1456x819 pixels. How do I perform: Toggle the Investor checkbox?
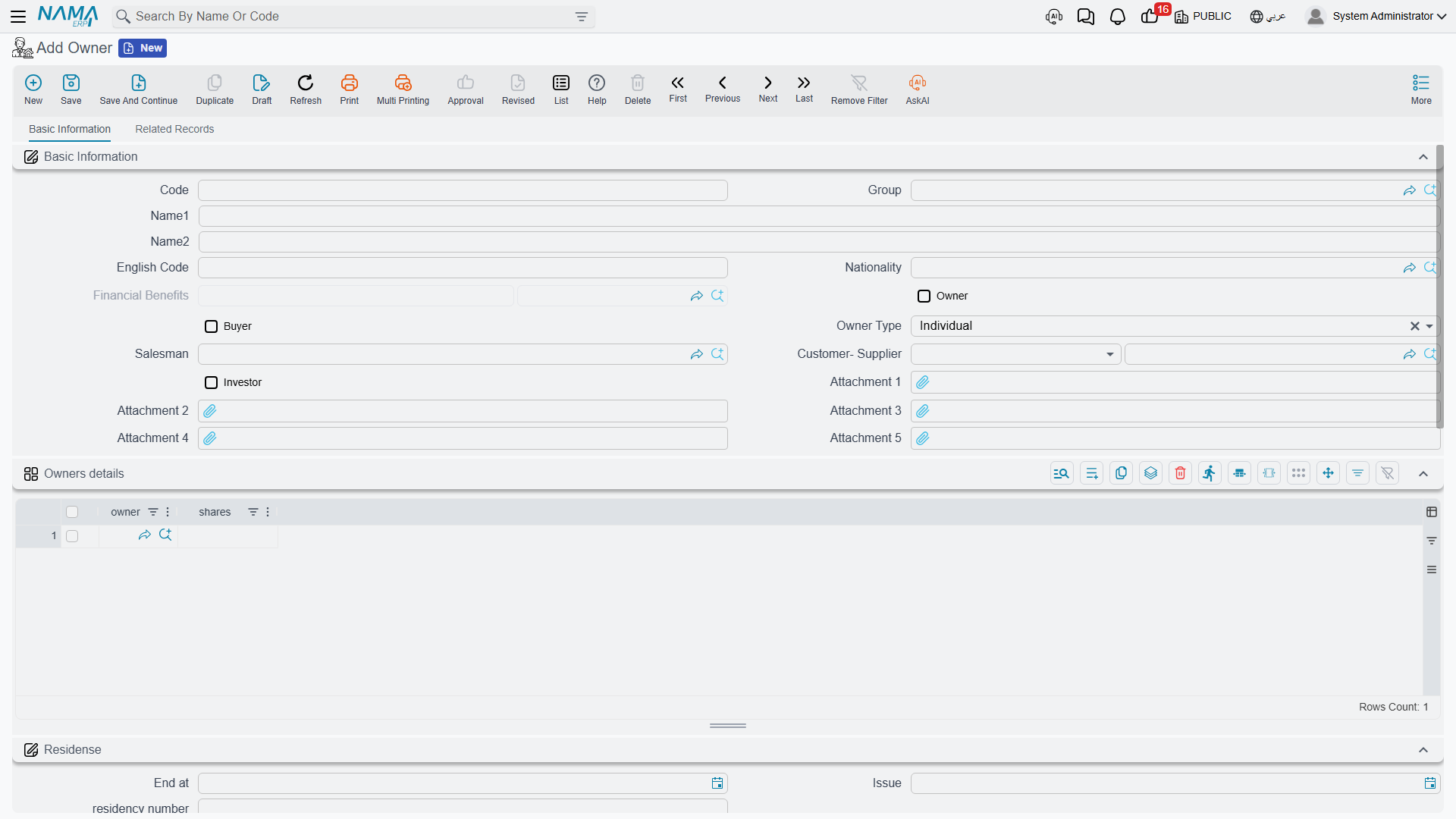point(211,382)
